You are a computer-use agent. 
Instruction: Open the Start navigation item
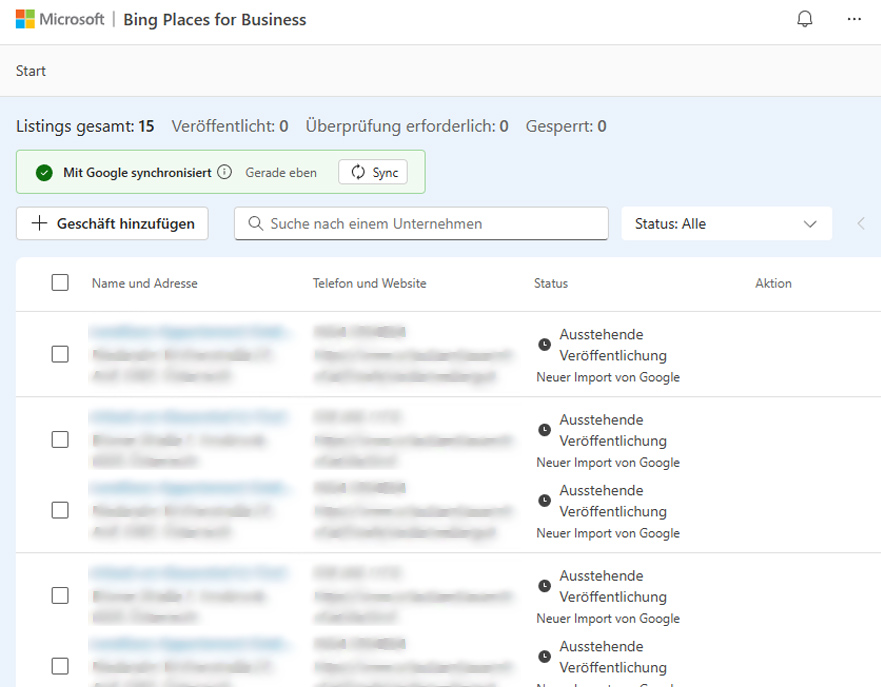31,71
